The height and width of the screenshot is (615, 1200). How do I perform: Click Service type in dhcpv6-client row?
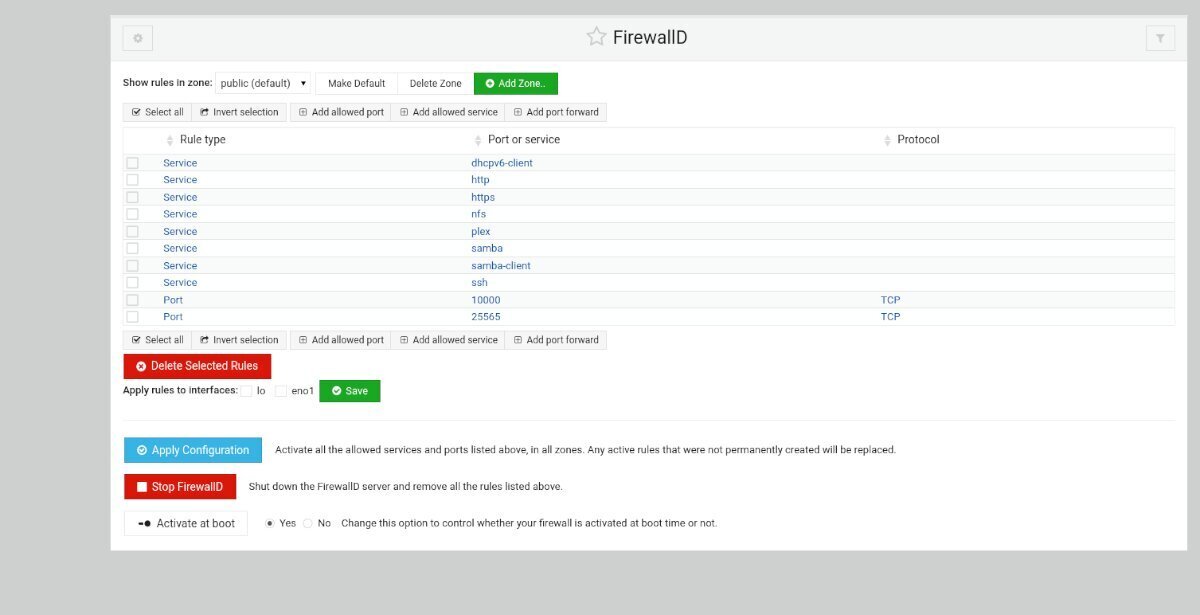coord(180,163)
